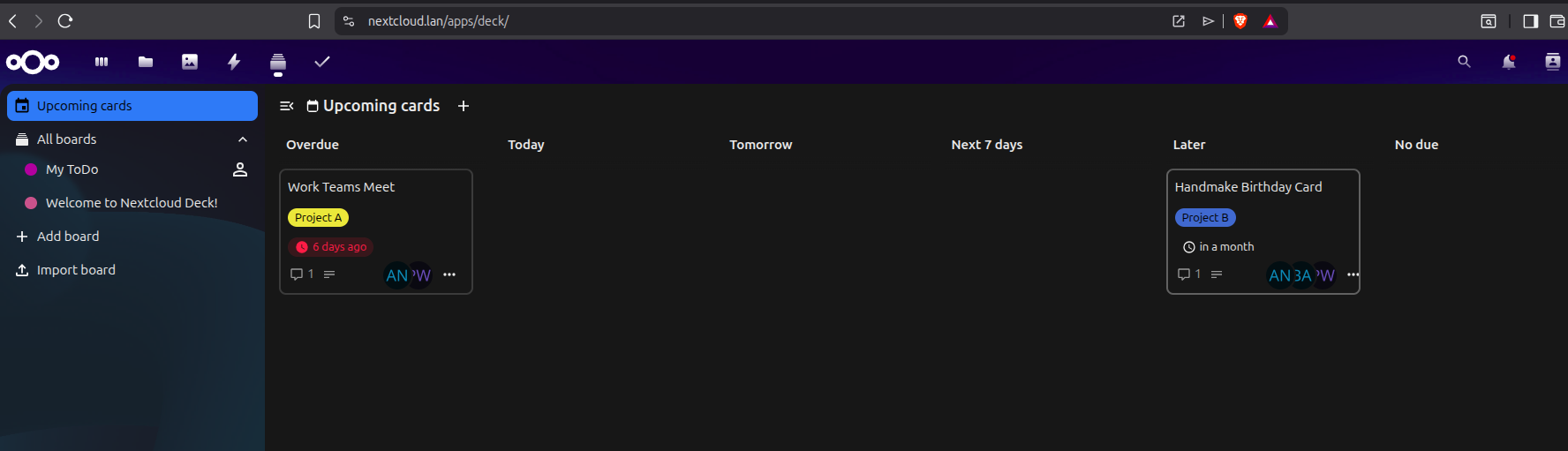1568x451 pixels.
Task: Select Upcoming cards in the sidebar
Action: click(x=132, y=106)
